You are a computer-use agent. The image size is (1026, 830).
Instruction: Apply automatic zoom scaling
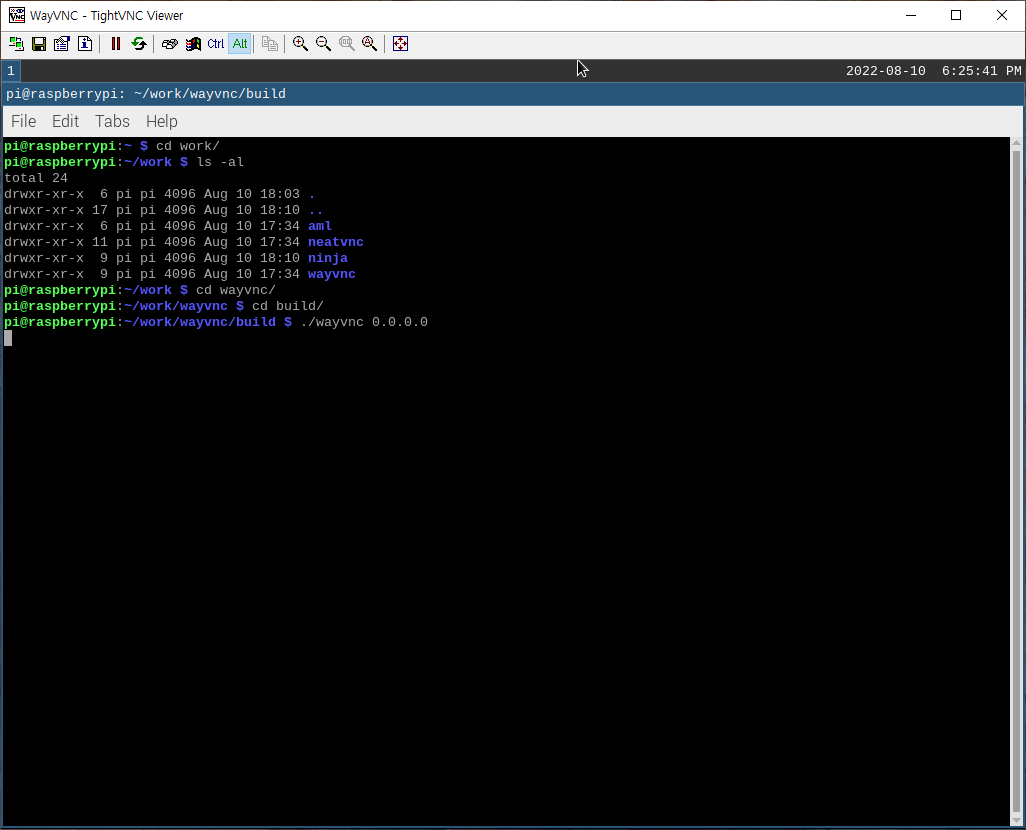[x=370, y=44]
